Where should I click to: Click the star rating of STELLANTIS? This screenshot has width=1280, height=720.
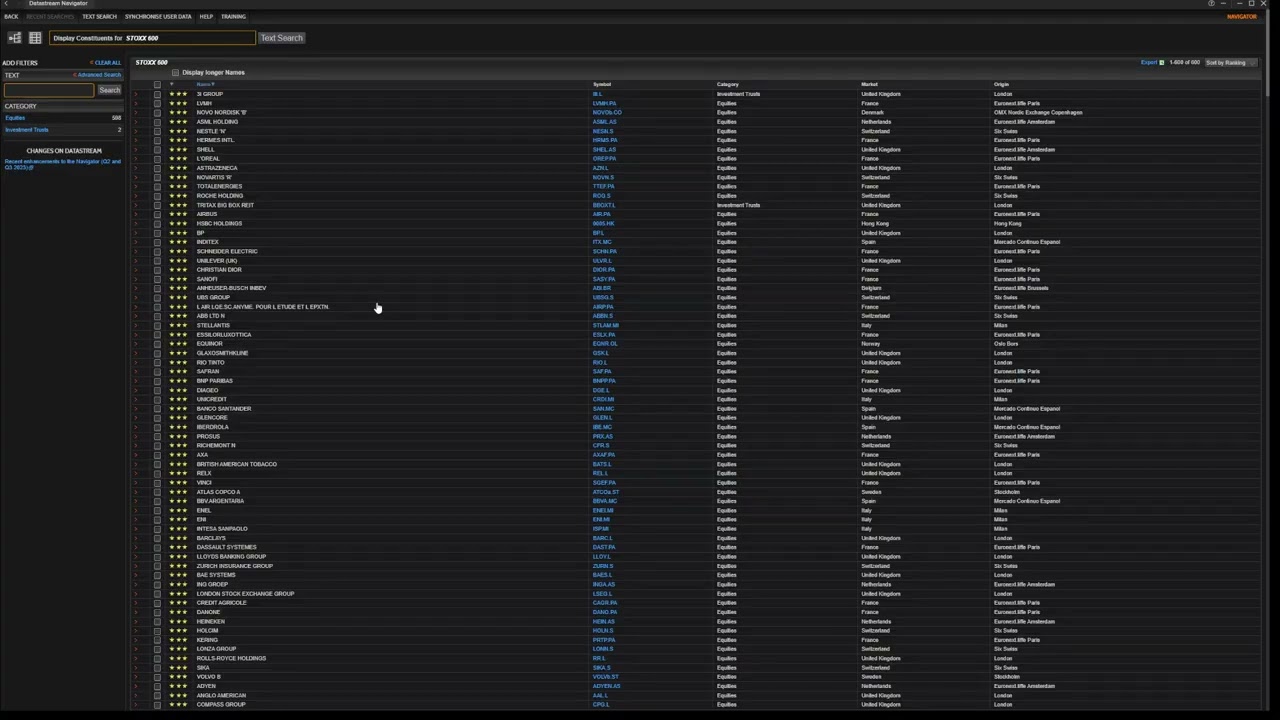click(x=178, y=325)
